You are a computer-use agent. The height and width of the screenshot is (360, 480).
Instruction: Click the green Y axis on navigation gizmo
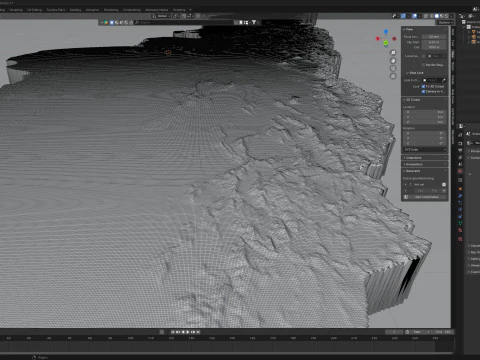[386, 43]
